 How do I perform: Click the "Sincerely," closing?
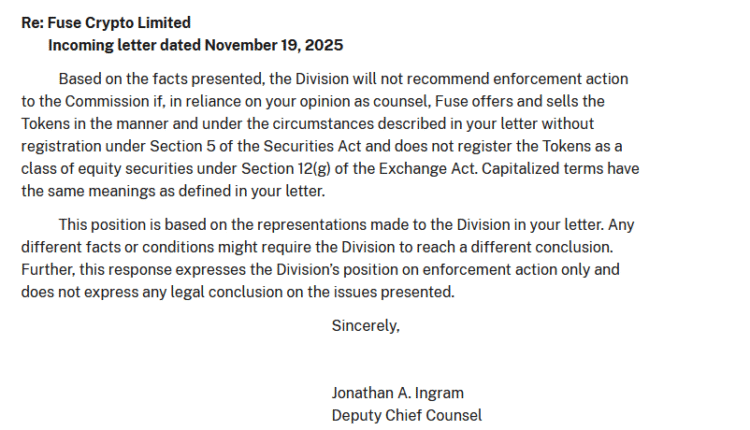(x=365, y=326)
